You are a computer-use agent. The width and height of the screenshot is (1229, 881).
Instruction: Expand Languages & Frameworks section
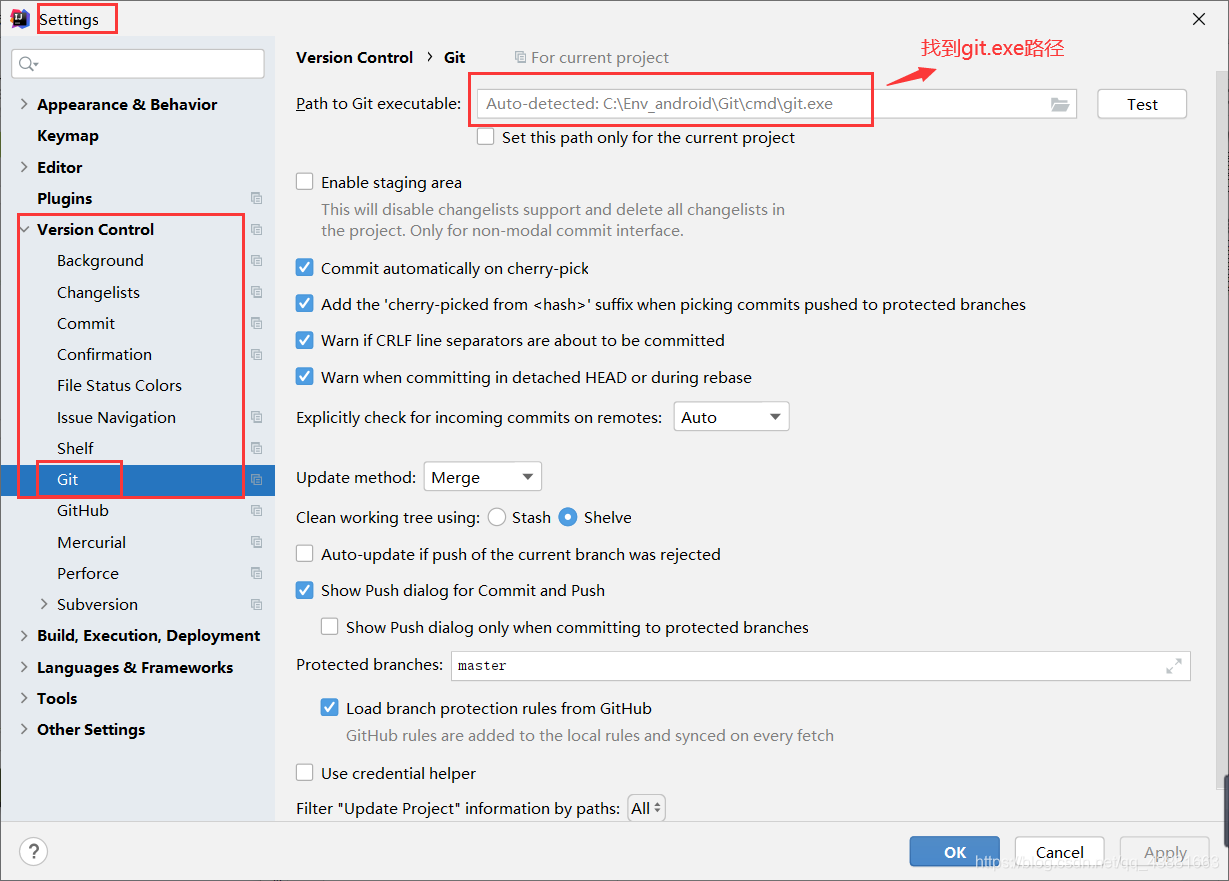tap(24, 667)
